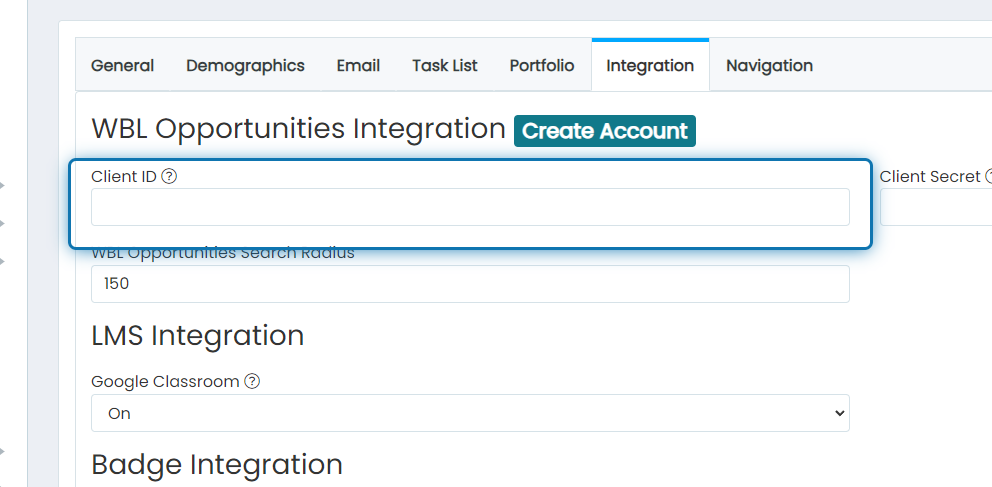Open the Navigation tab
This screenshot has height=487, width=992.
pyautogui.click(x=769, y=66)
